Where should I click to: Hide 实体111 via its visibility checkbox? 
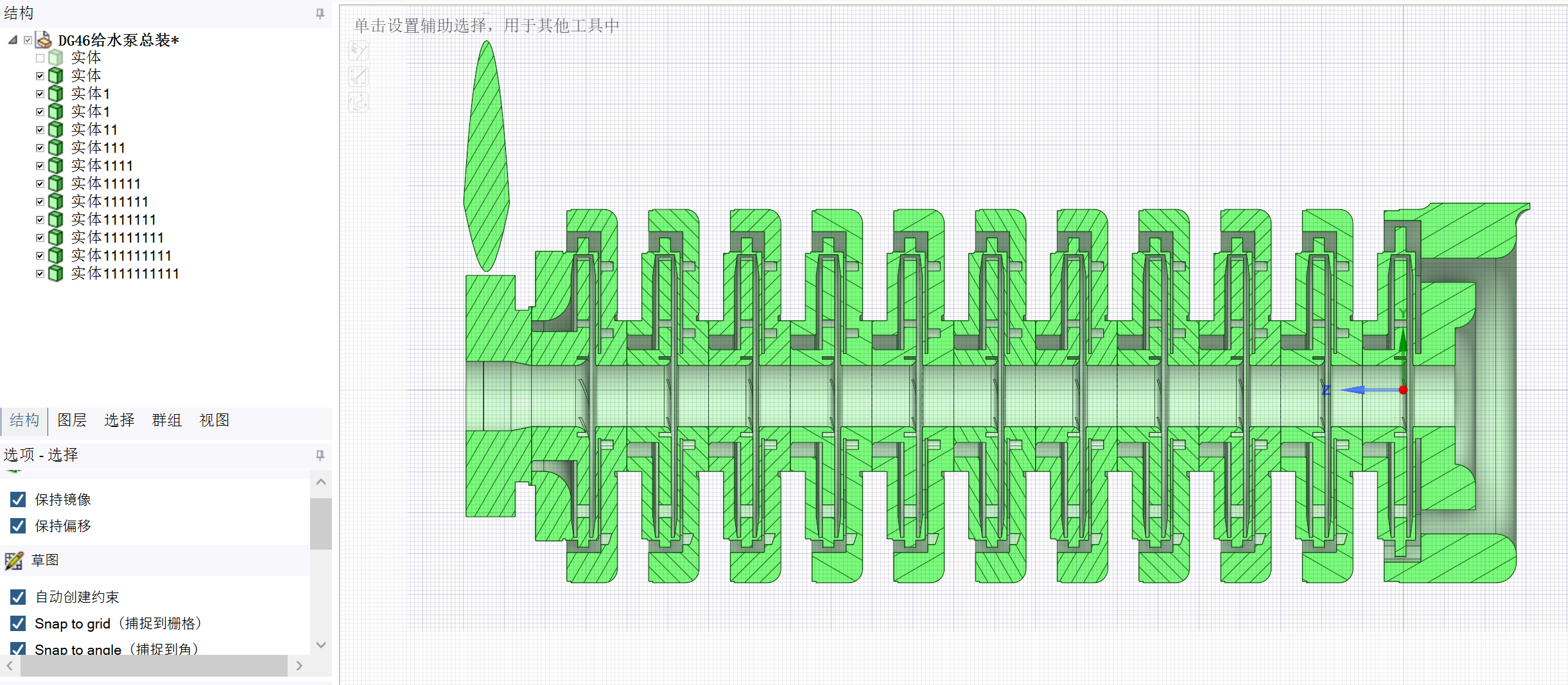40,148
